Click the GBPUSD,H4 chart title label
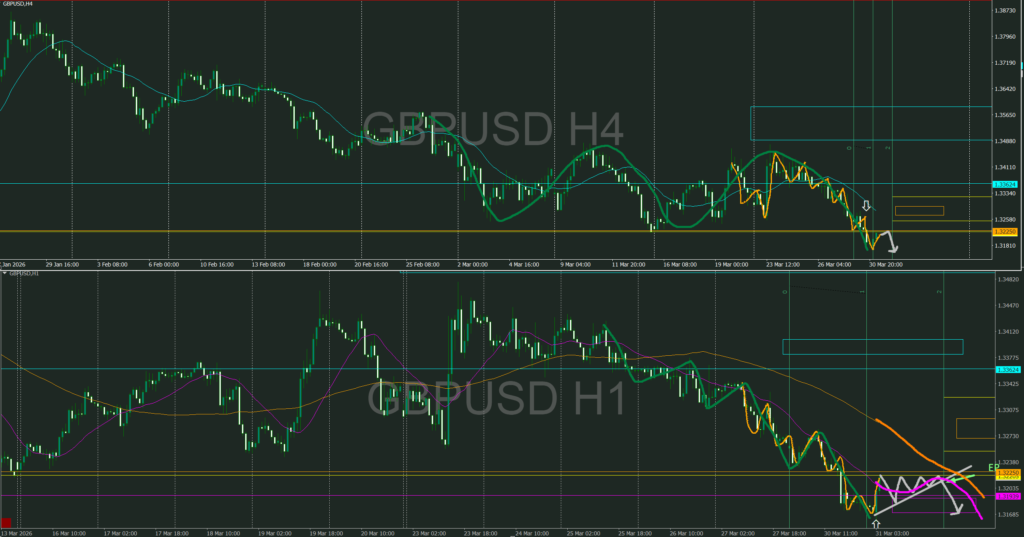The height and width of the screenshot is (537, 1024). point(19,6)
